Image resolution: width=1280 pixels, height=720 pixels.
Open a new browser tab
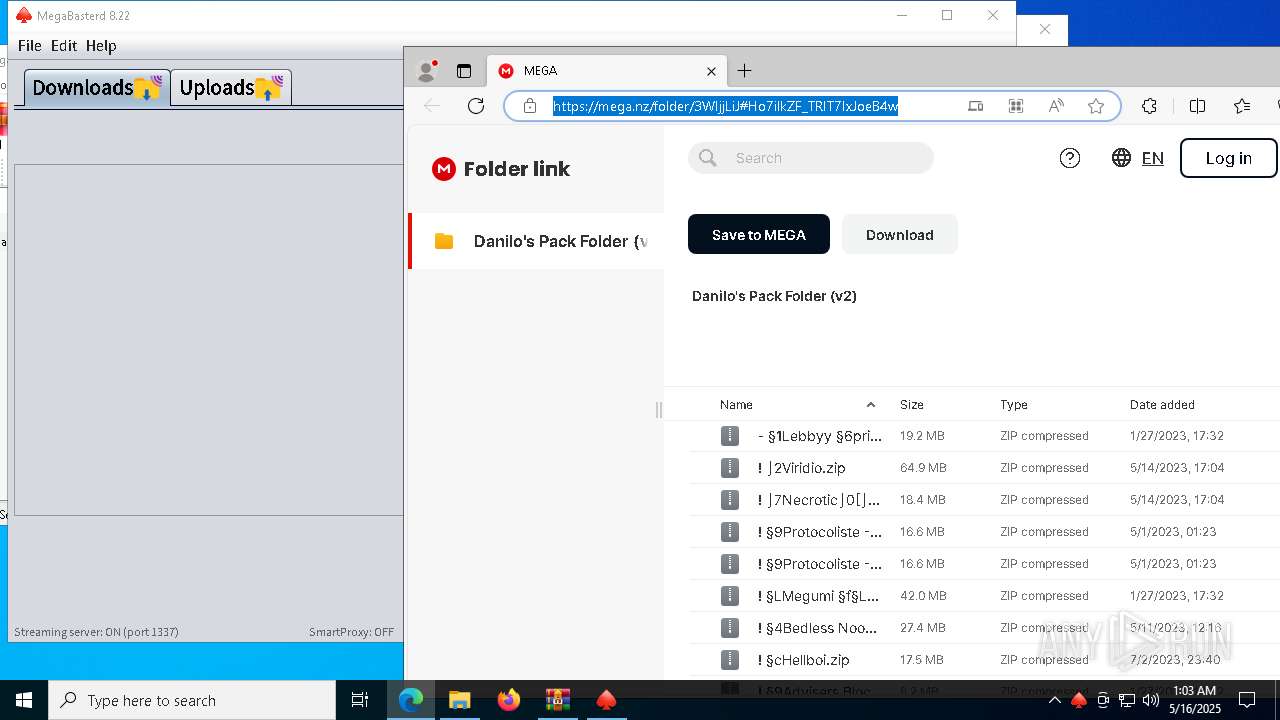(x=744, y=71)
